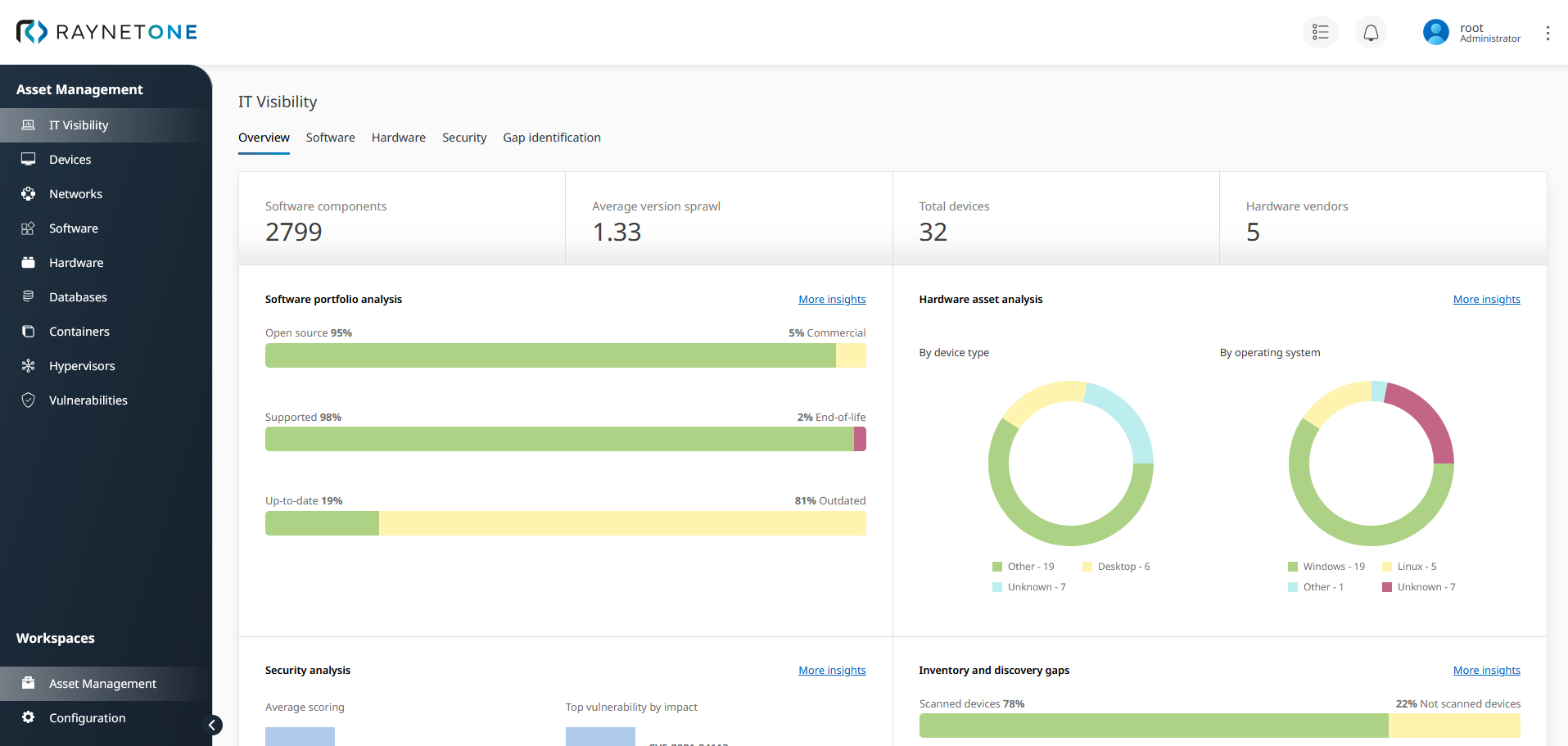Open the three-dot options menu
Screen dimensions: 1568x746
(x=1547, y=33)
